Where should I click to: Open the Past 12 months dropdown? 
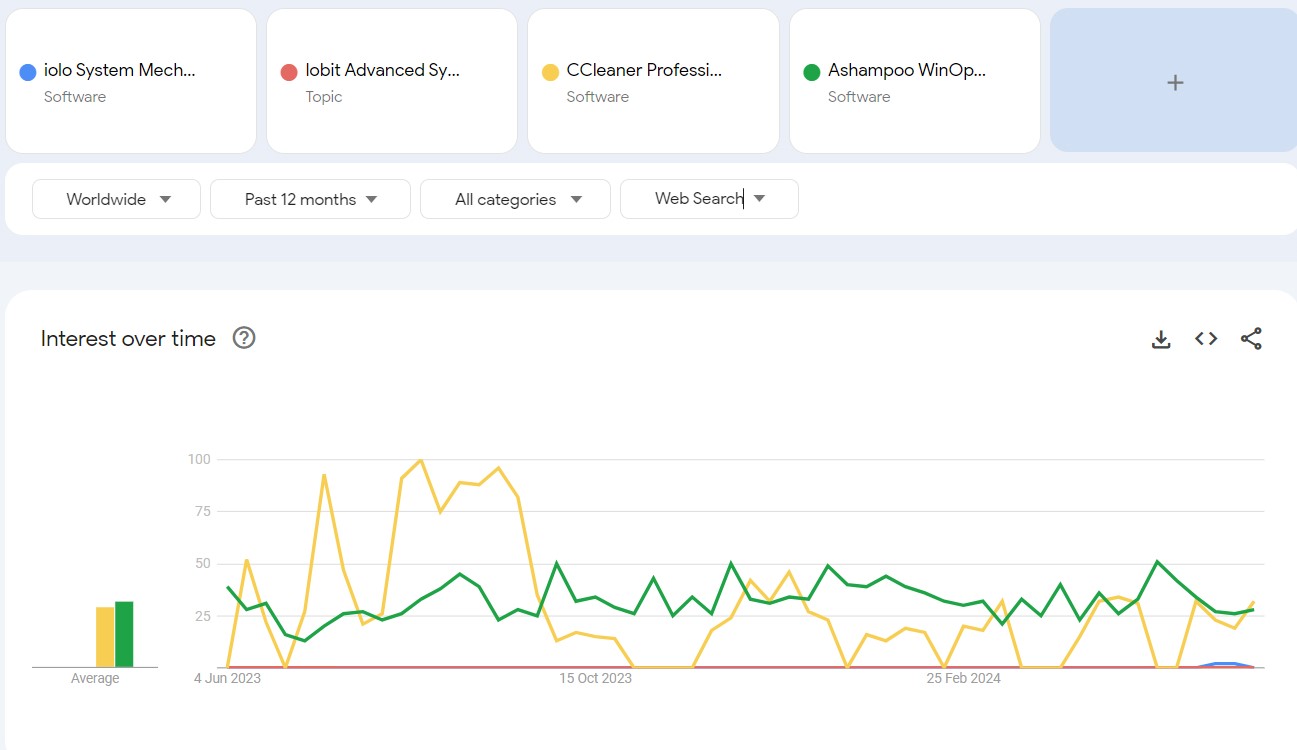point(310,199)
